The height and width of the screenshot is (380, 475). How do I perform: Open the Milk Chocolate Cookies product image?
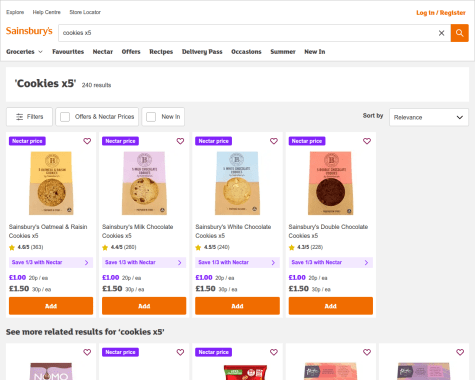[x=144, y=183]
